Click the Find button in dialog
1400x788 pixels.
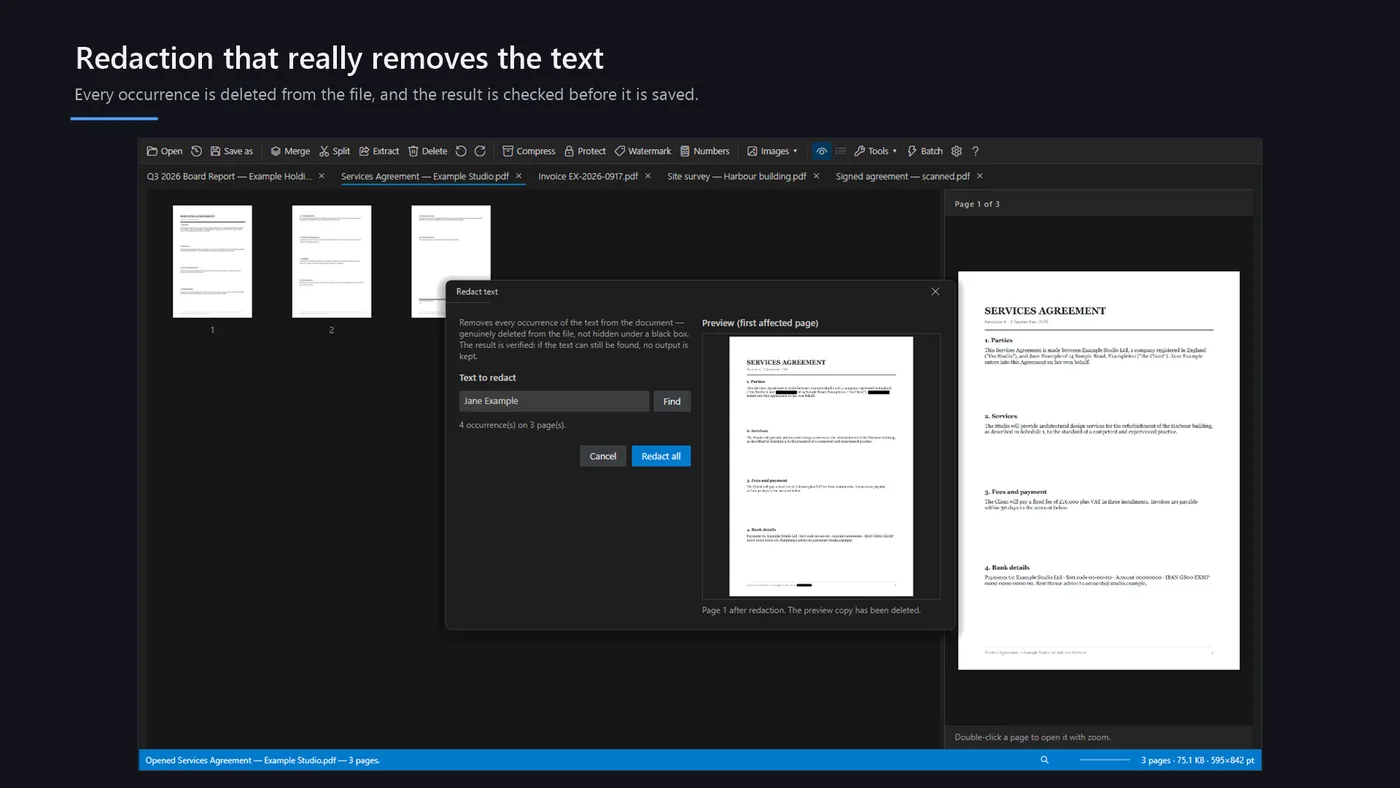pos(672,401)
